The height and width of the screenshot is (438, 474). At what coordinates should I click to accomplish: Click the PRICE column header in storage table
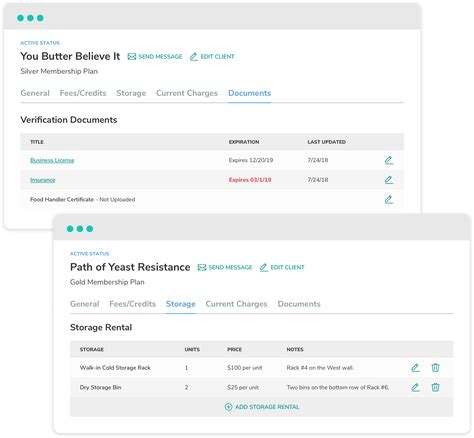coord(234,350)
